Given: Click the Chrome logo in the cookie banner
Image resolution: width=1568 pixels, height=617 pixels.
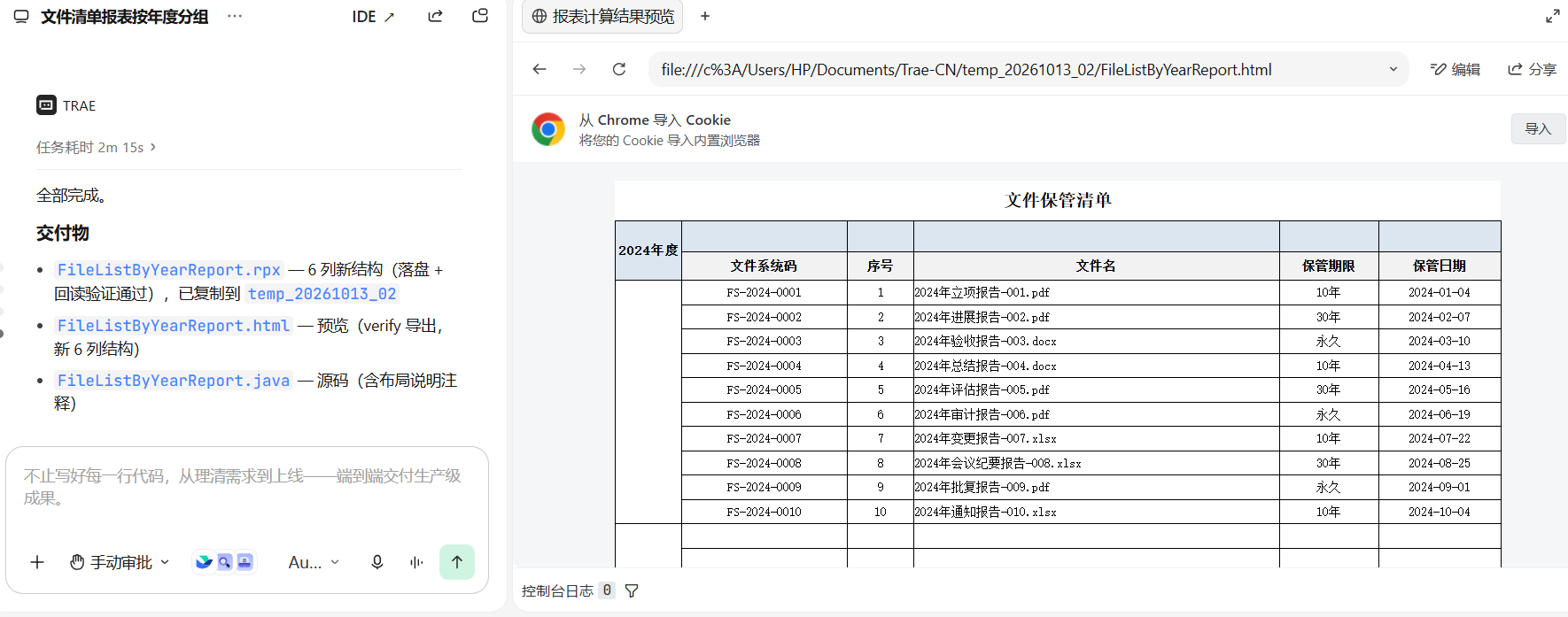Looking at the screenshot, I should (x=548, y=129).
